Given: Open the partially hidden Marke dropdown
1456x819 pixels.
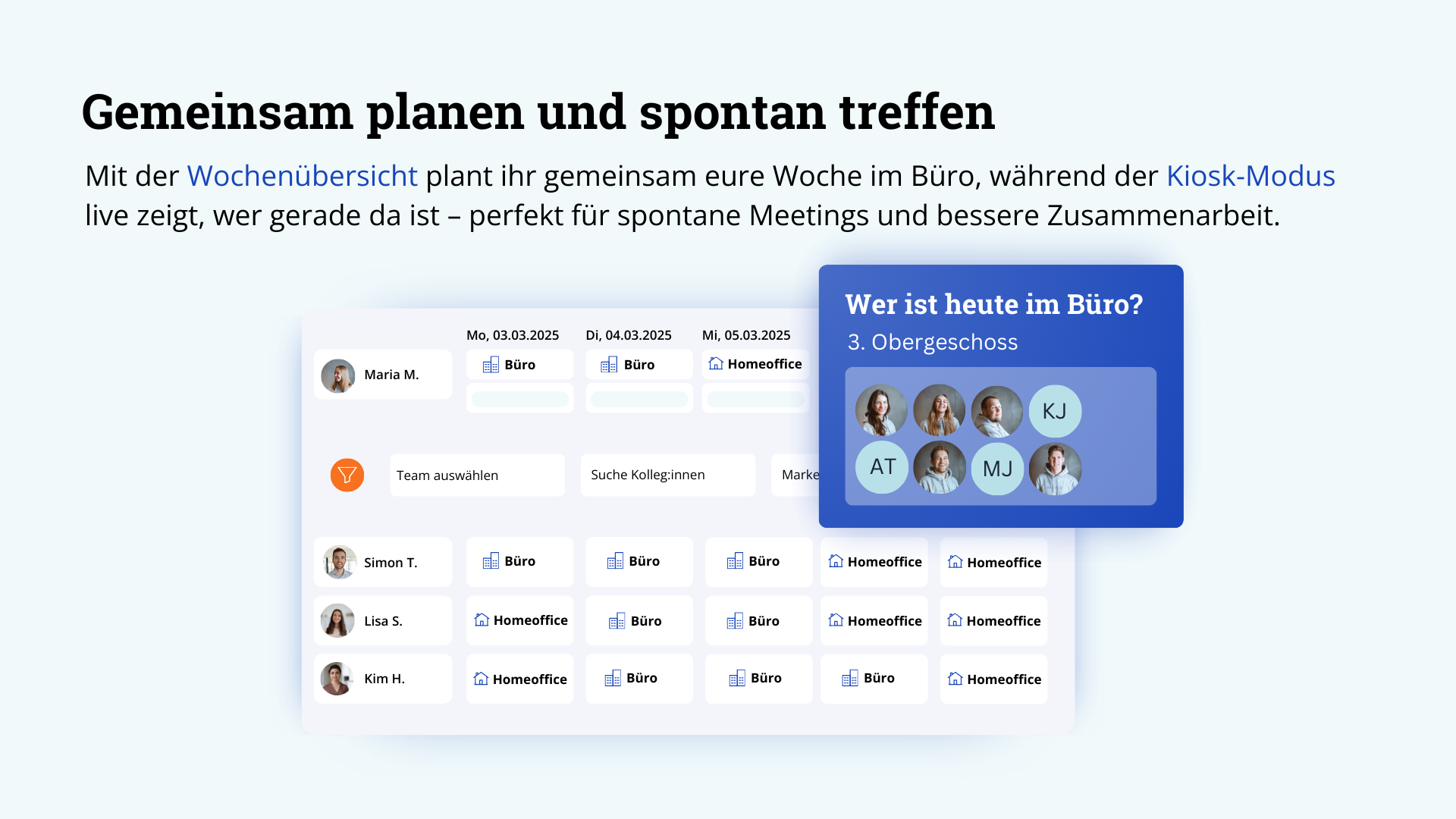Looking at the screenshot, I should 796,475.
